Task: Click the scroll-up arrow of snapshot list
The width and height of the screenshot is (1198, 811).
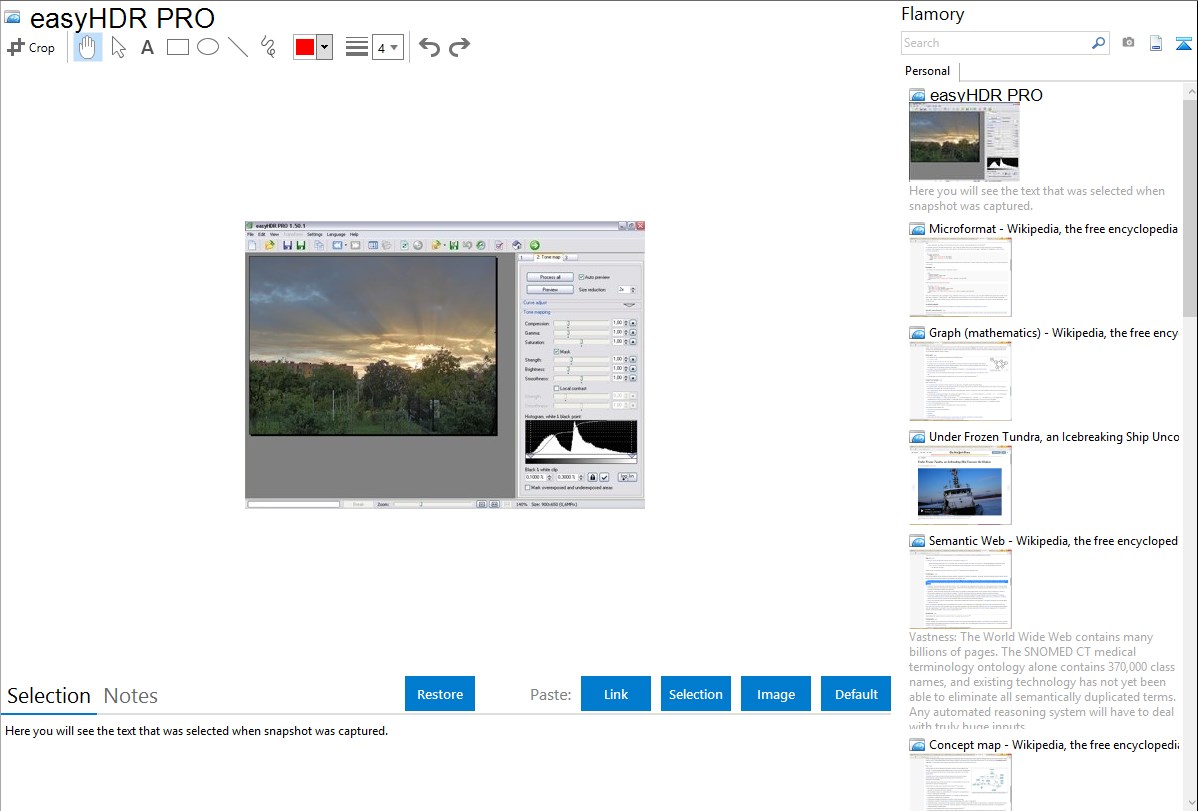Action: click(x=1190, y=92)
